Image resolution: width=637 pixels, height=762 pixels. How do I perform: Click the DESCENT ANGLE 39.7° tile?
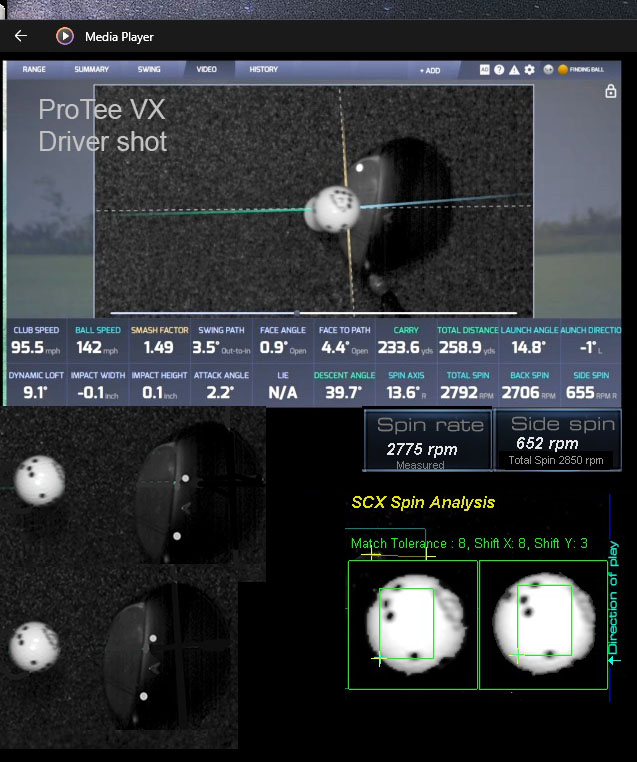[x=344, y=385]
